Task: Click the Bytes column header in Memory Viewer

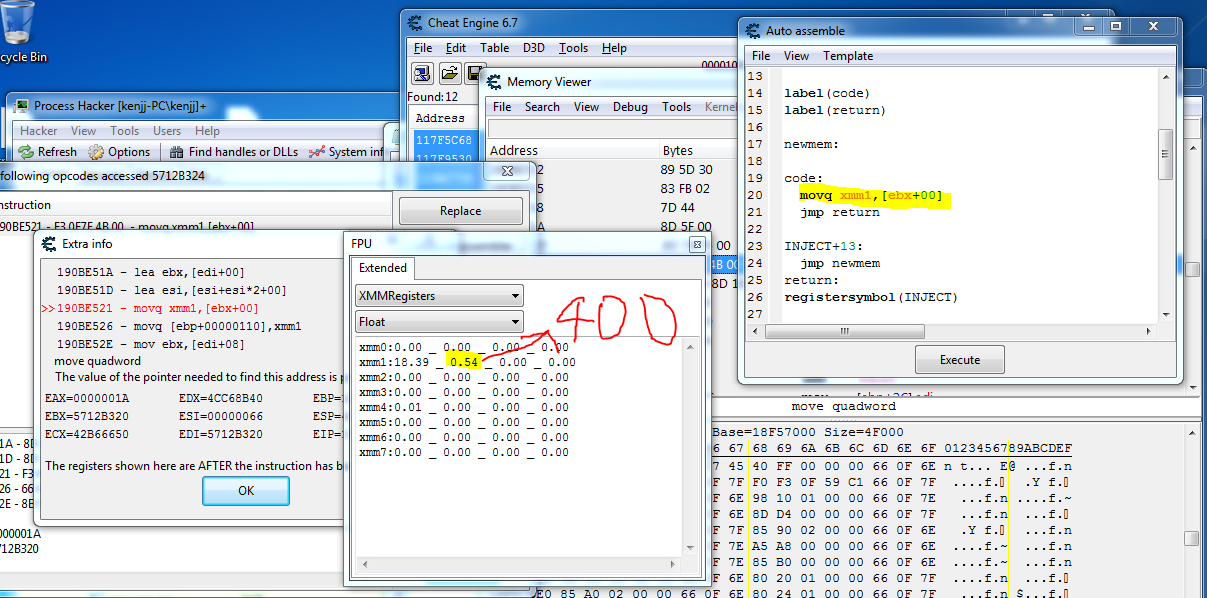Action: [678, 151]
